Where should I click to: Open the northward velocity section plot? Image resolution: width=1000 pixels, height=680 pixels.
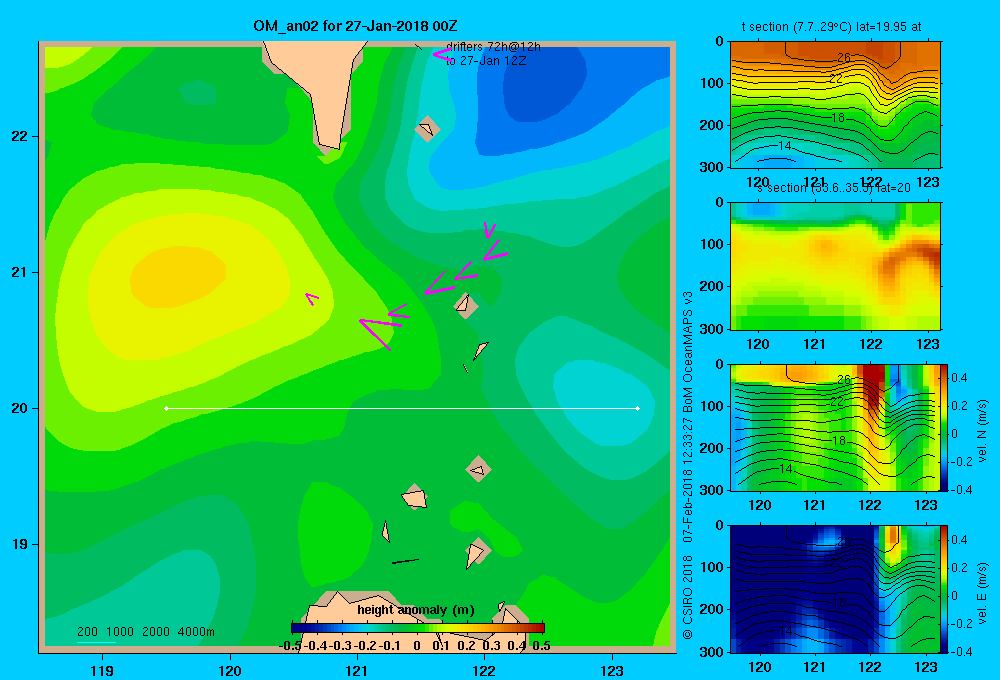(x=835, y=427)
